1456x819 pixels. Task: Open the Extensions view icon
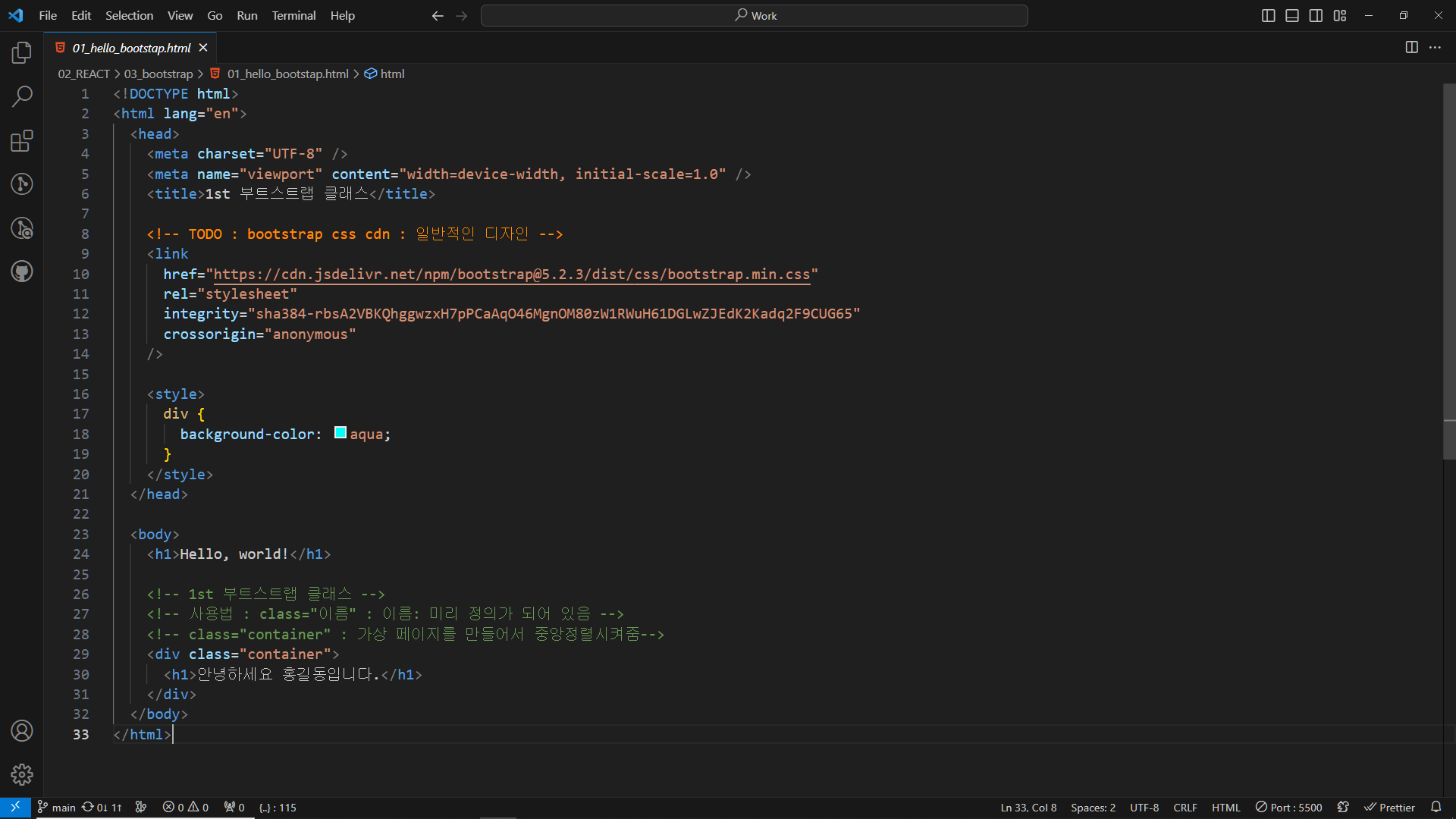click(22, 141)
